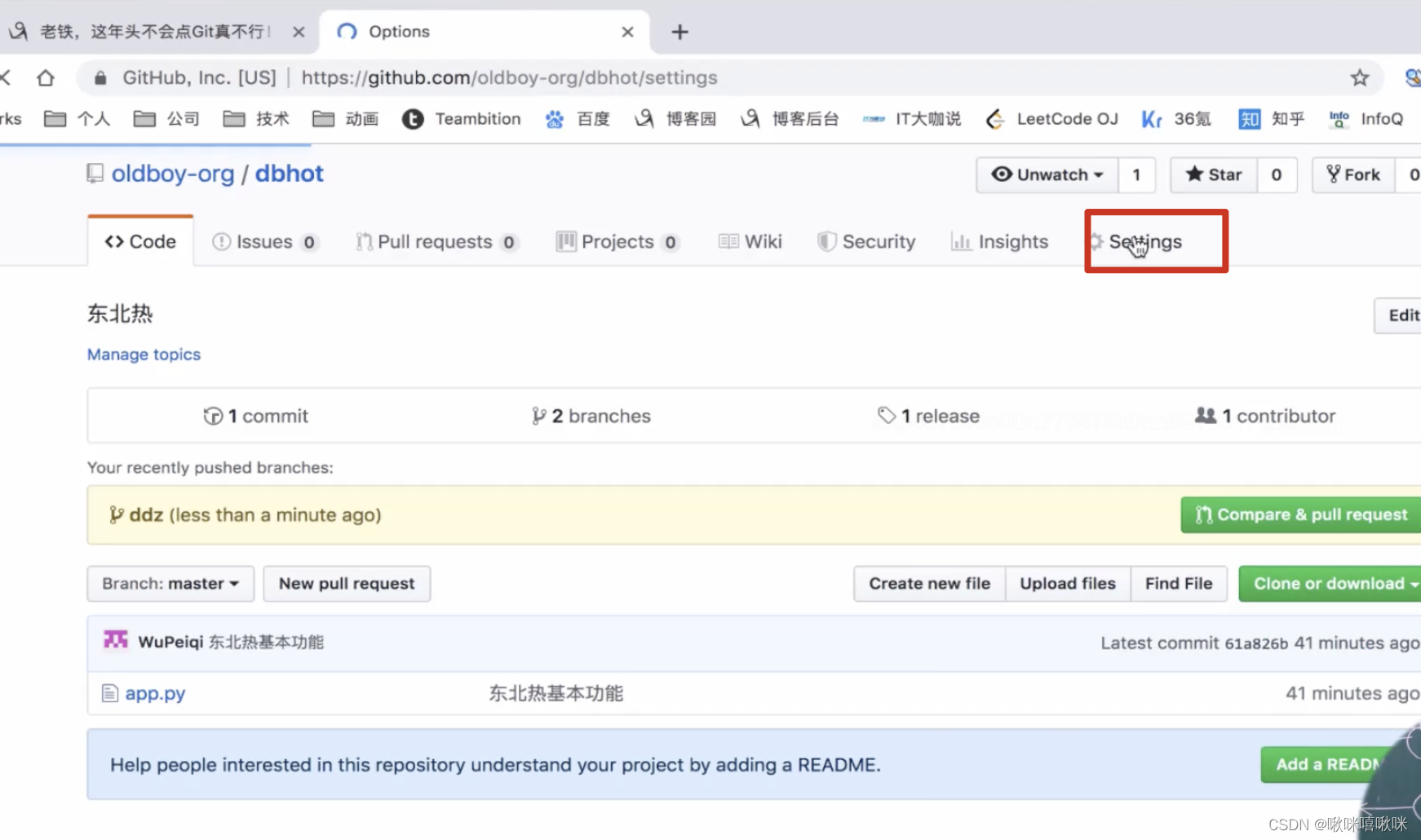
Task: Expand Clone or download dropdown
Action: 1330,584
